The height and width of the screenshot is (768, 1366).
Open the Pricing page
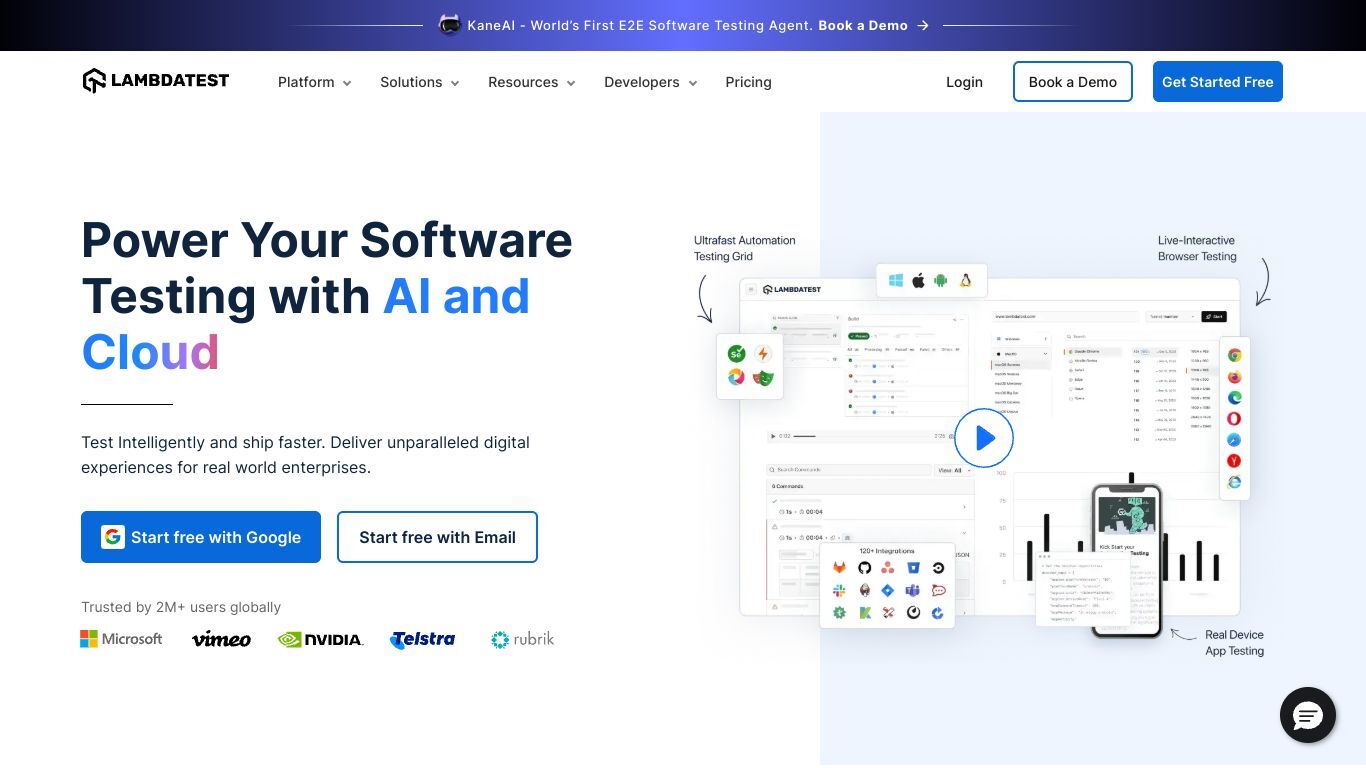click(x=748, y=82)
